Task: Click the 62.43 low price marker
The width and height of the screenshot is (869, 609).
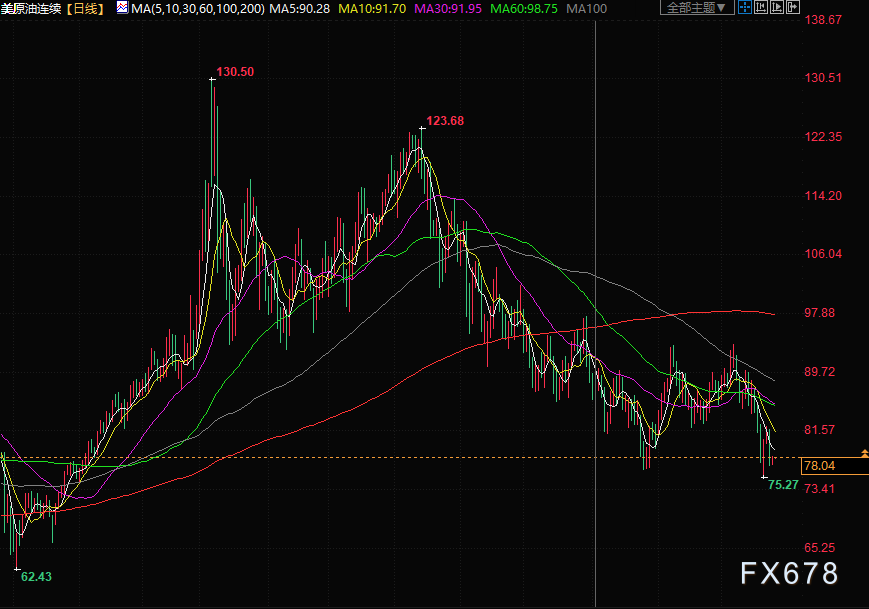Action: 36,576
